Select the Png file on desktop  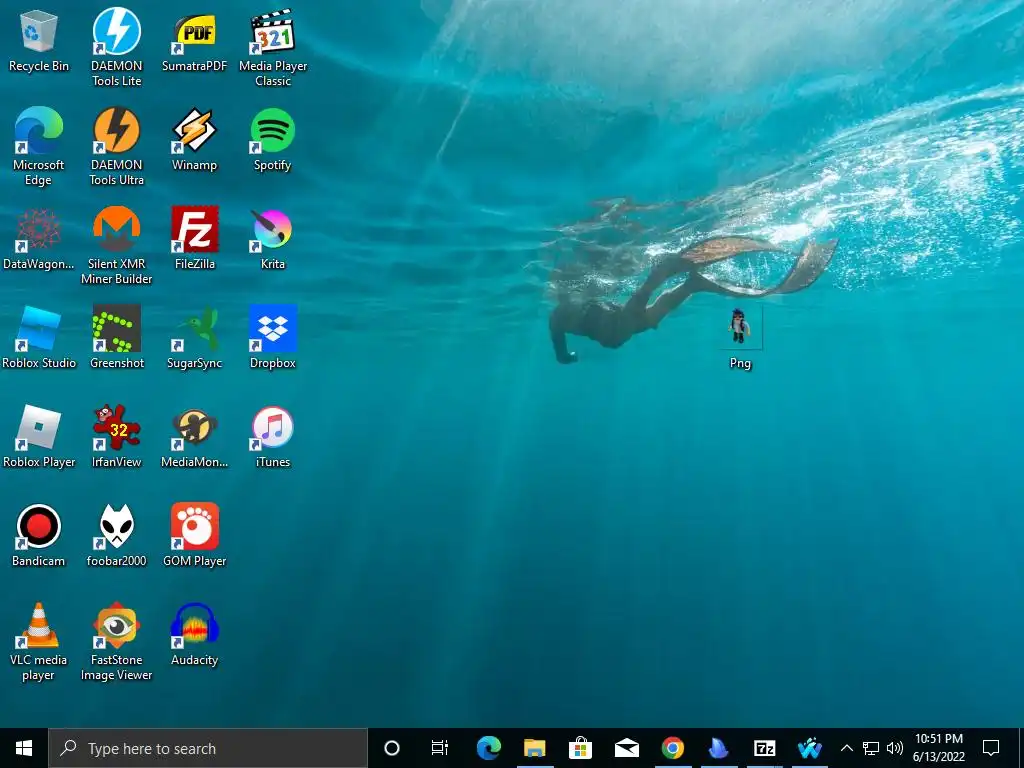(739, 338)
